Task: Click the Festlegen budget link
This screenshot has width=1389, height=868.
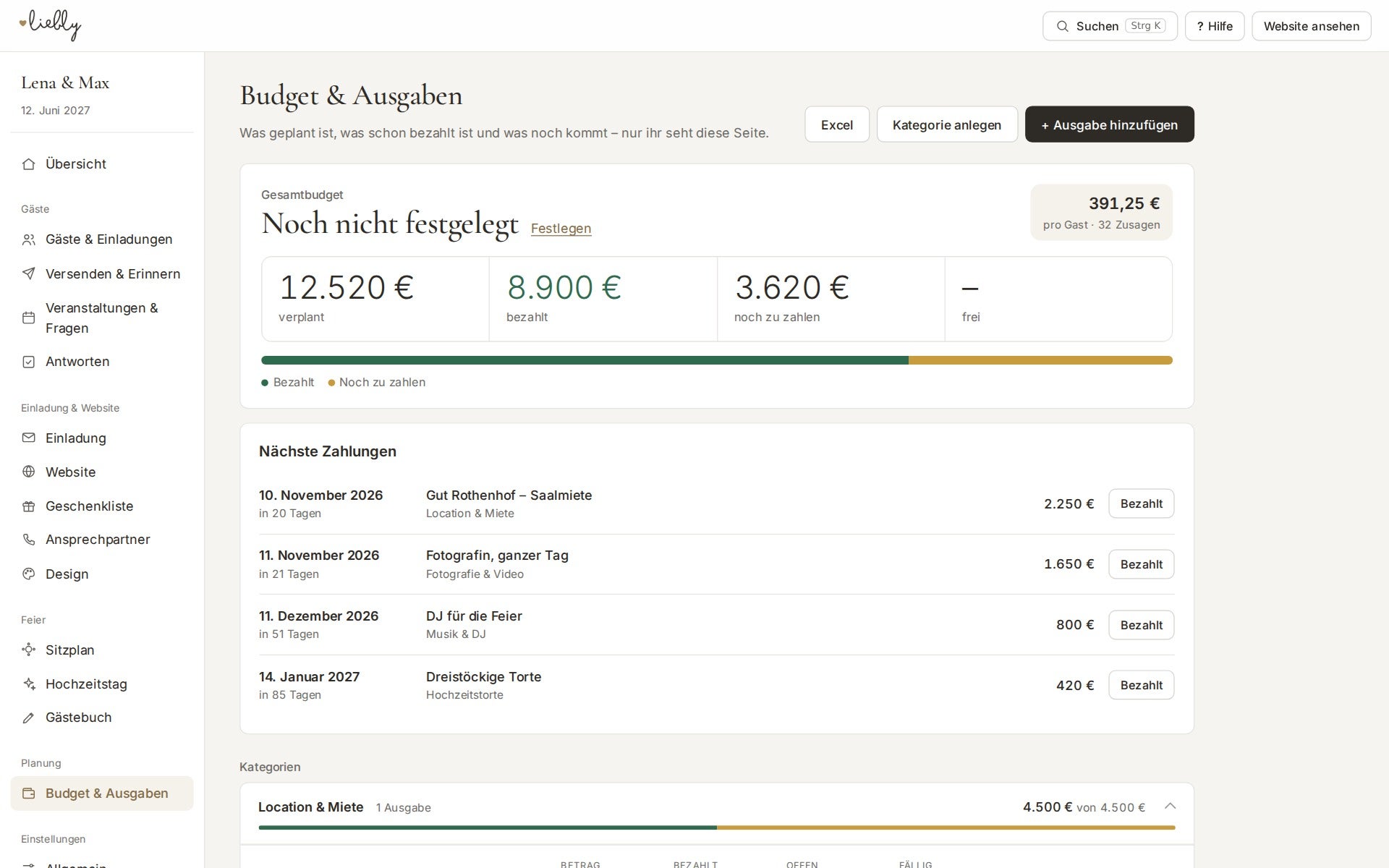Action: 561,229
